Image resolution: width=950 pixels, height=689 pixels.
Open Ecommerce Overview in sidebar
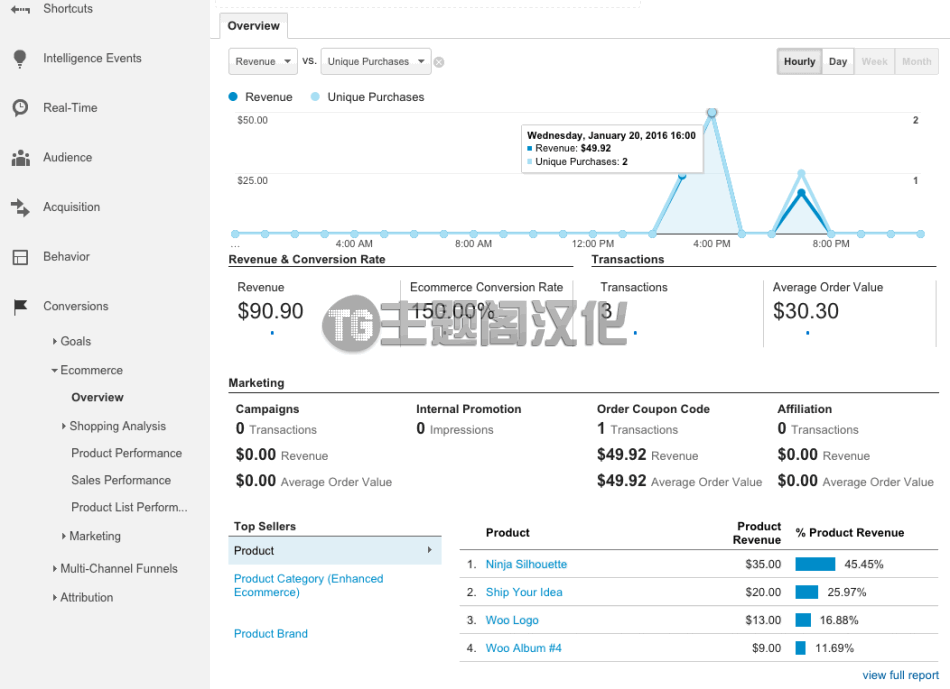coord(97,398)
